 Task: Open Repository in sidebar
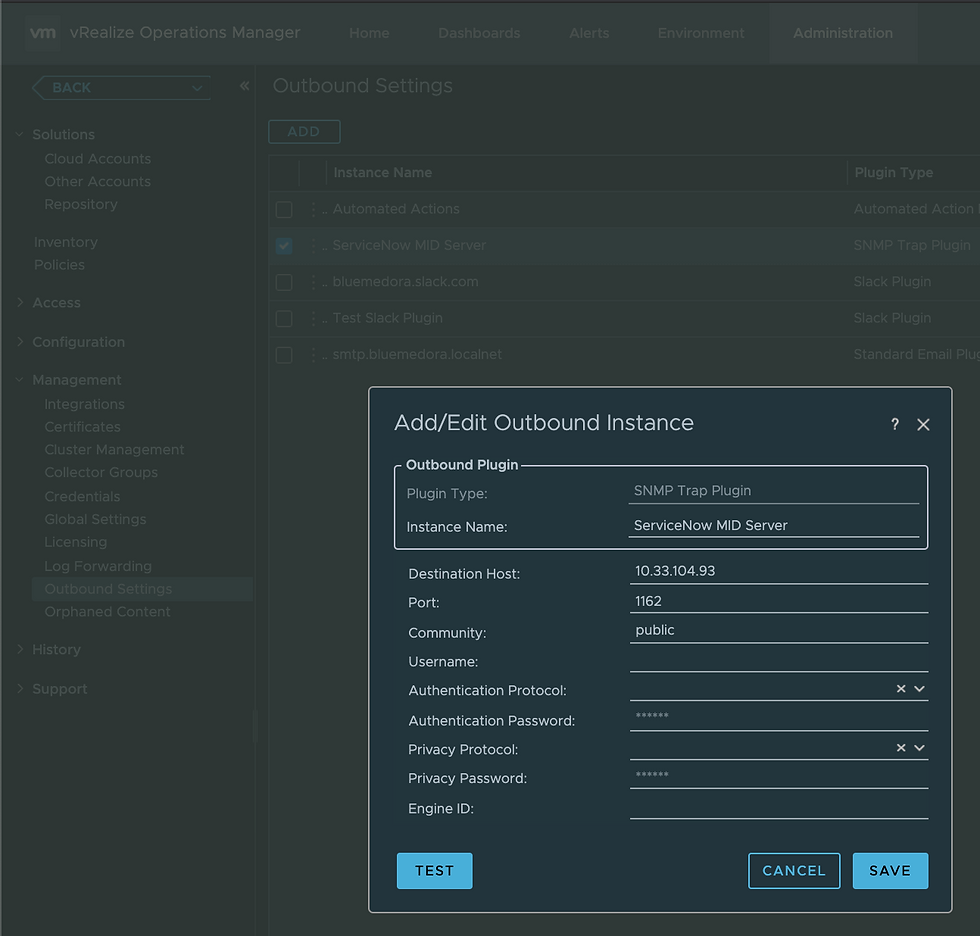[81, 204]
